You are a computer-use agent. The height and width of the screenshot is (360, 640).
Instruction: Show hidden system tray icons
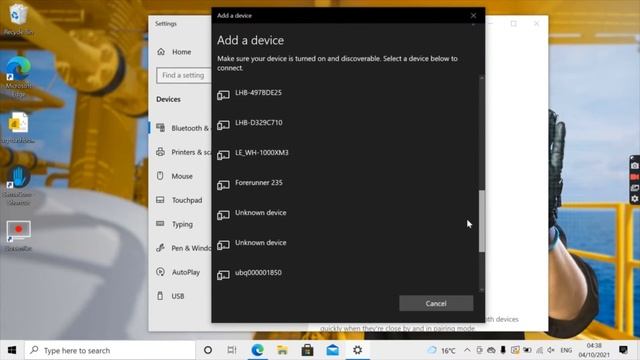(x=467, y=350)
